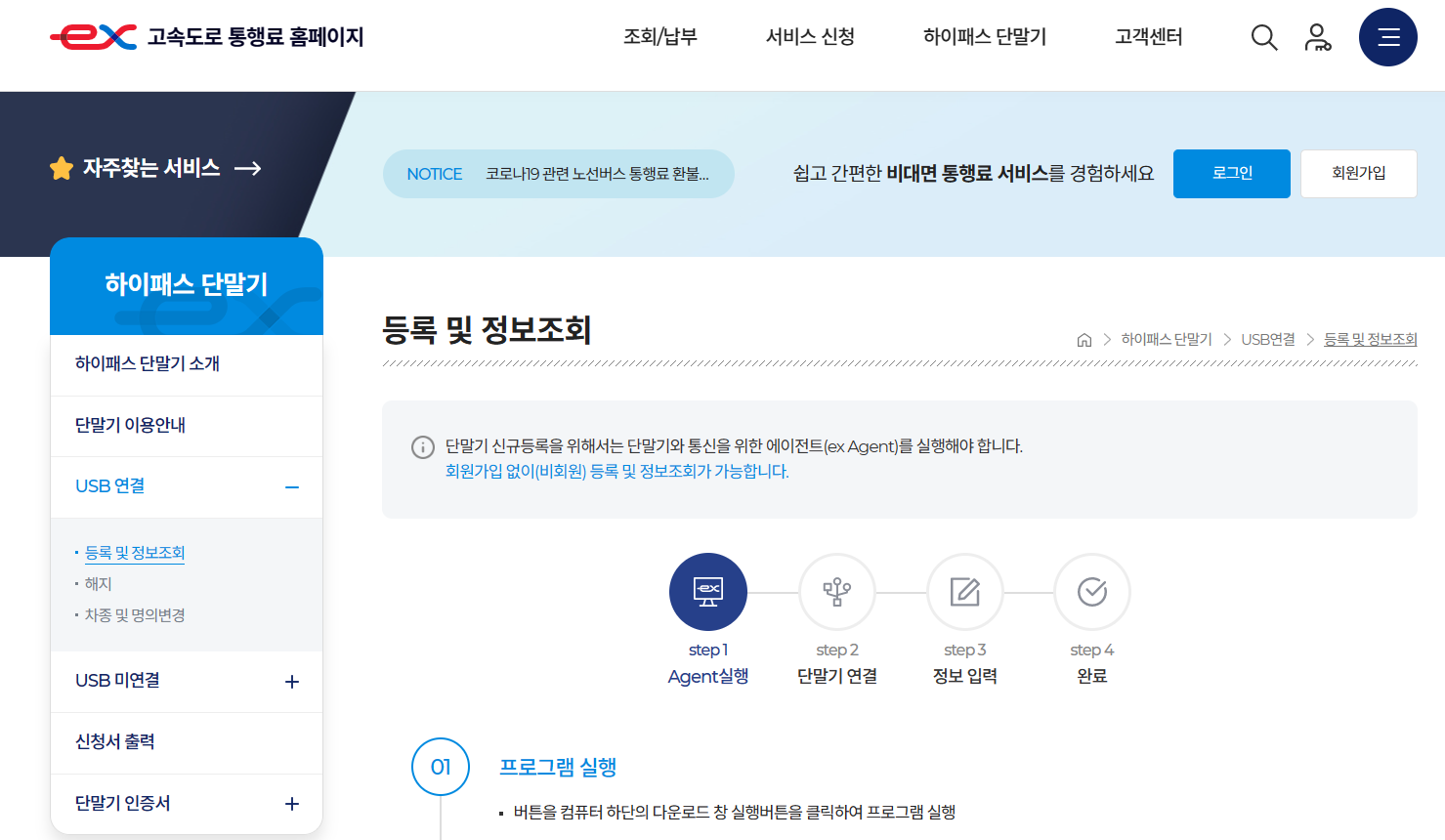Click the user account icon
The image size is (1445, 840).
click(x=1318, y=37)
